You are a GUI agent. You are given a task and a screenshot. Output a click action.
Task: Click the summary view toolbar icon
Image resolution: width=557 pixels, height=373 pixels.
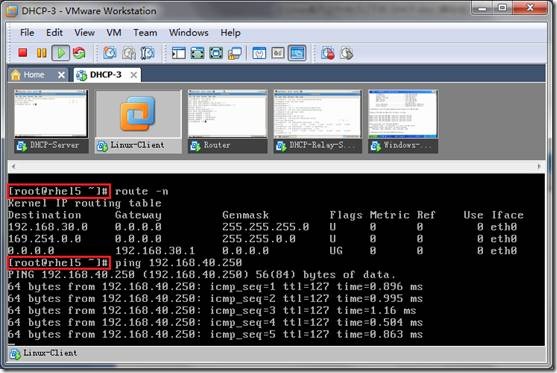[259, 53]
